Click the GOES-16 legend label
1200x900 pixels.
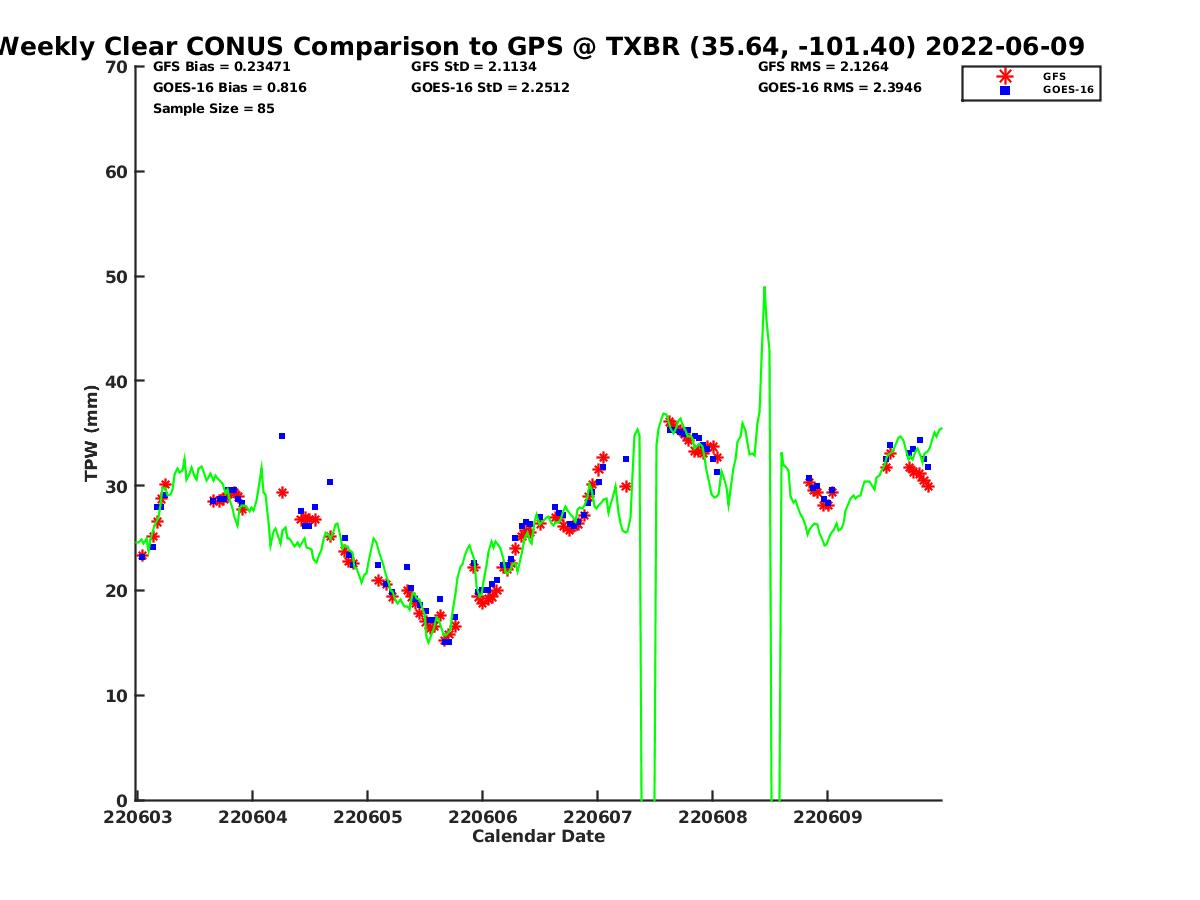click(1068, 90)
